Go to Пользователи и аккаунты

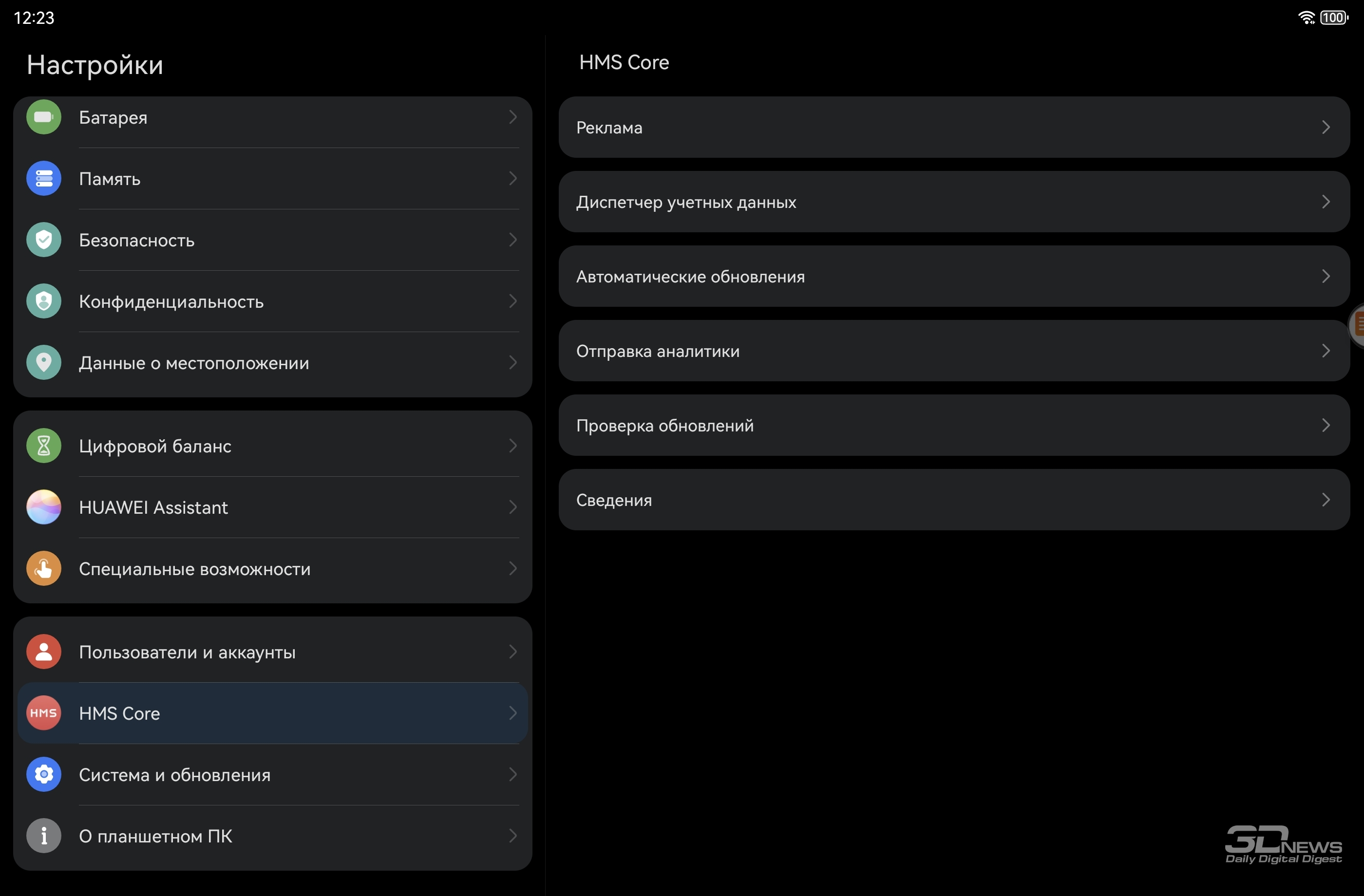pos(273,652)
